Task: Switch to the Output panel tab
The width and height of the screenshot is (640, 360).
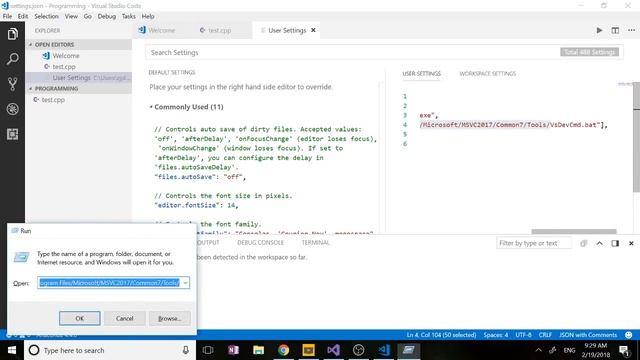Action: [x=209, y=242]
